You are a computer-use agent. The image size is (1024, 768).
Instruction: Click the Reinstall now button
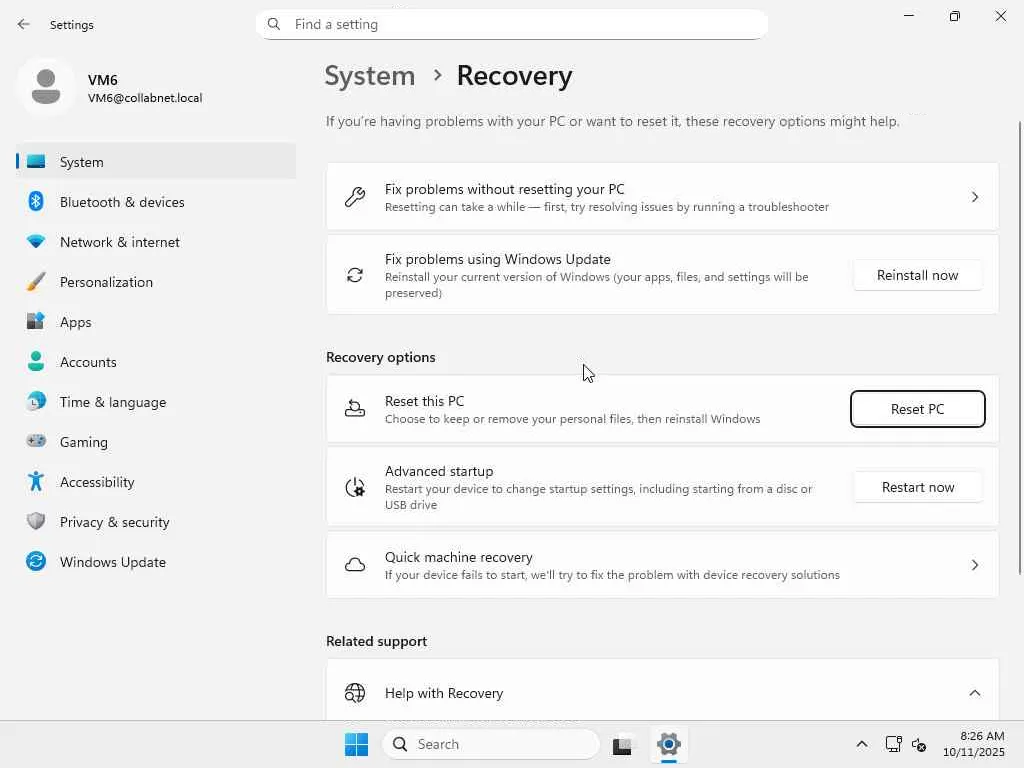[x=918, y=275]
